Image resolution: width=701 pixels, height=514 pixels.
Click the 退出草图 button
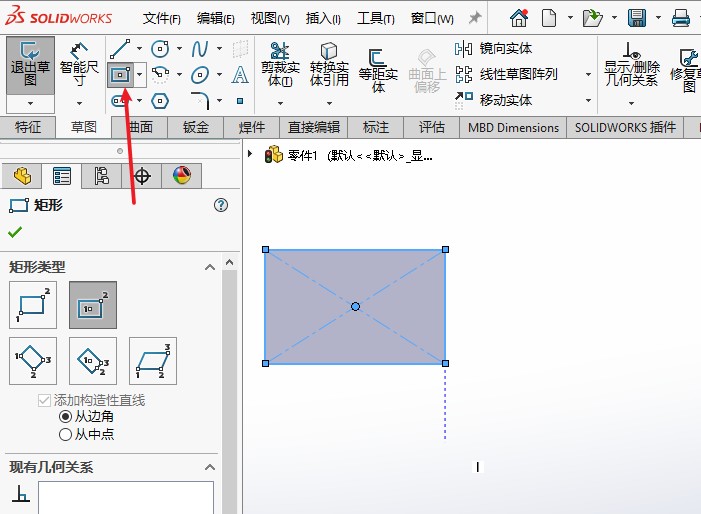tap(30, 66)
